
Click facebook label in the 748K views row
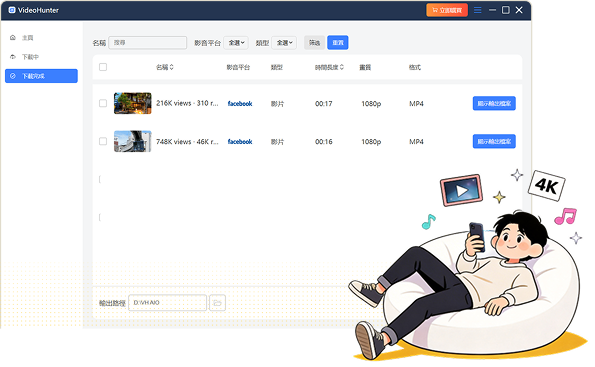(240, 142)
